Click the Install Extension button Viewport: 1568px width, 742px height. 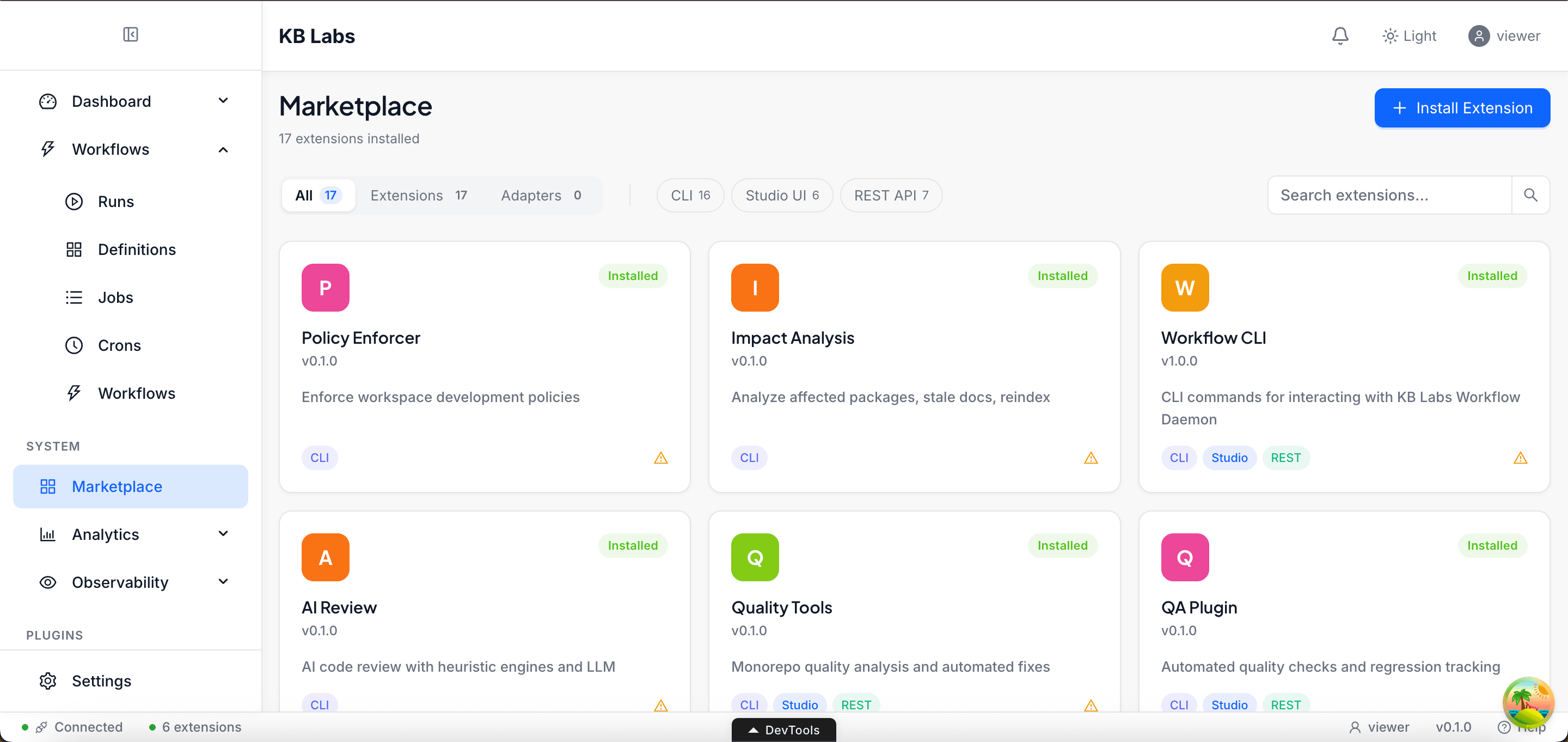1462,108
